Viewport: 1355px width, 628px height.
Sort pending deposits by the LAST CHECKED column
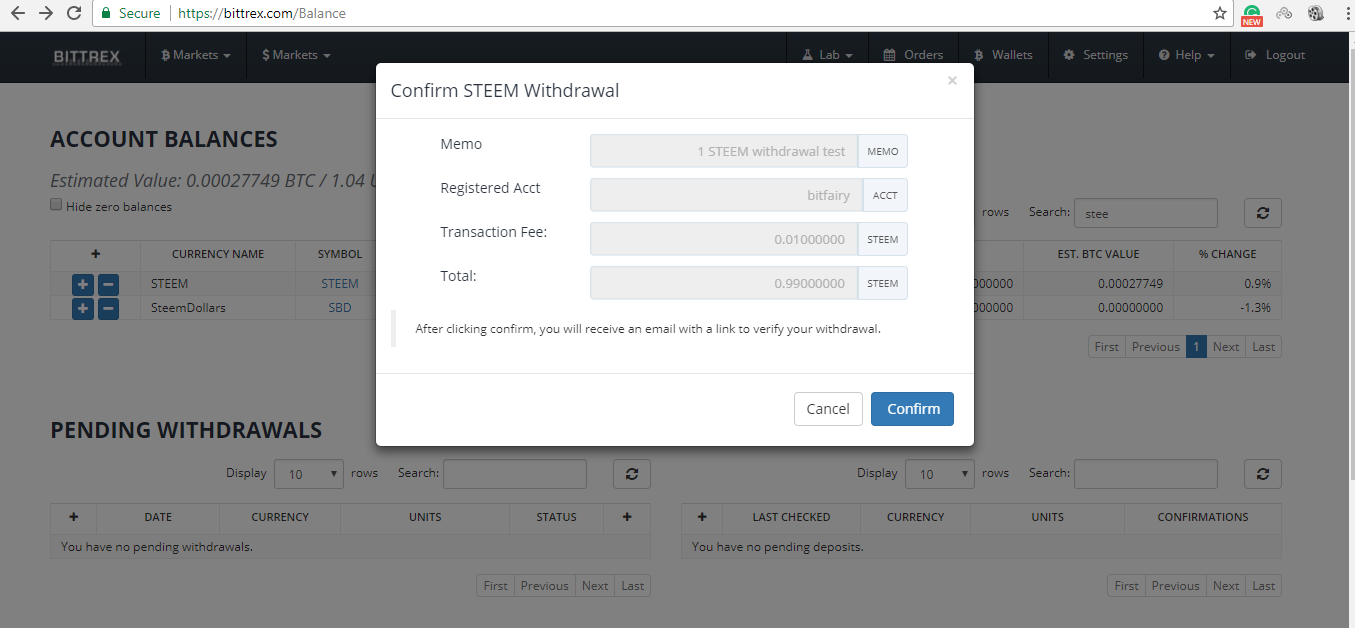(791, 517)
